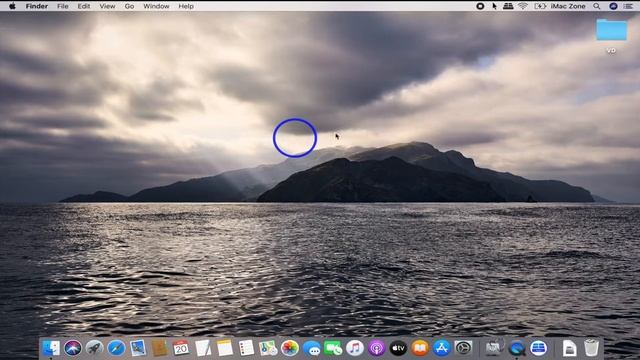Viewport: 640px width, 360px height.
Task: Open the blue round window-grid app in Dock
Action: (538, 348)
